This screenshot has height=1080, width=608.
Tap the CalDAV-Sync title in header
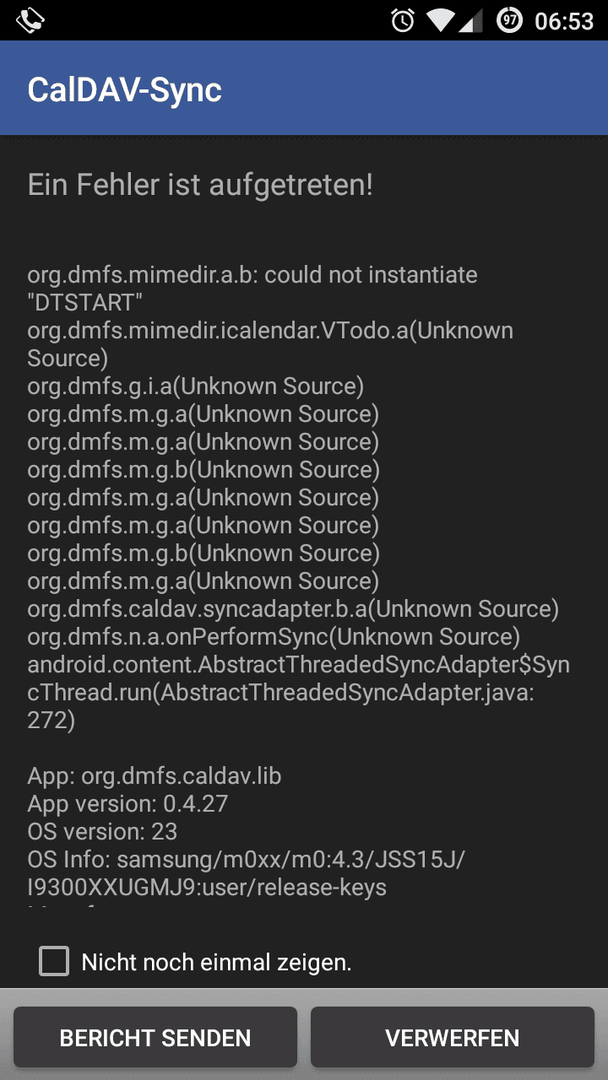[x=125, y=90]
